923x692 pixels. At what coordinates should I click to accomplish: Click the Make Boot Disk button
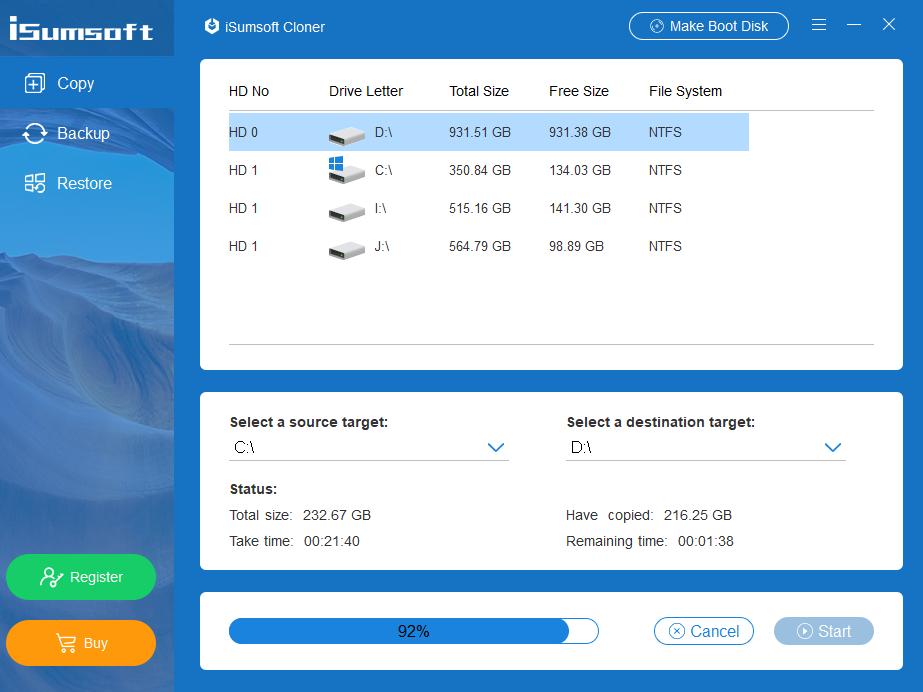click(x=709, y=26)
